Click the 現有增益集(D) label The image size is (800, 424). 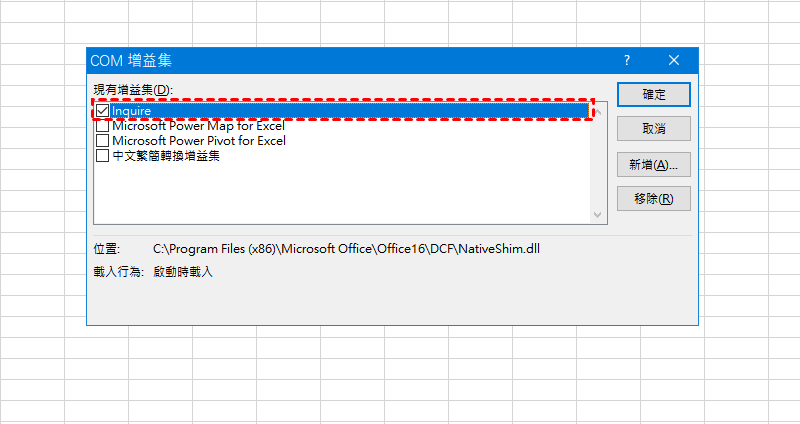pos(133,90)
